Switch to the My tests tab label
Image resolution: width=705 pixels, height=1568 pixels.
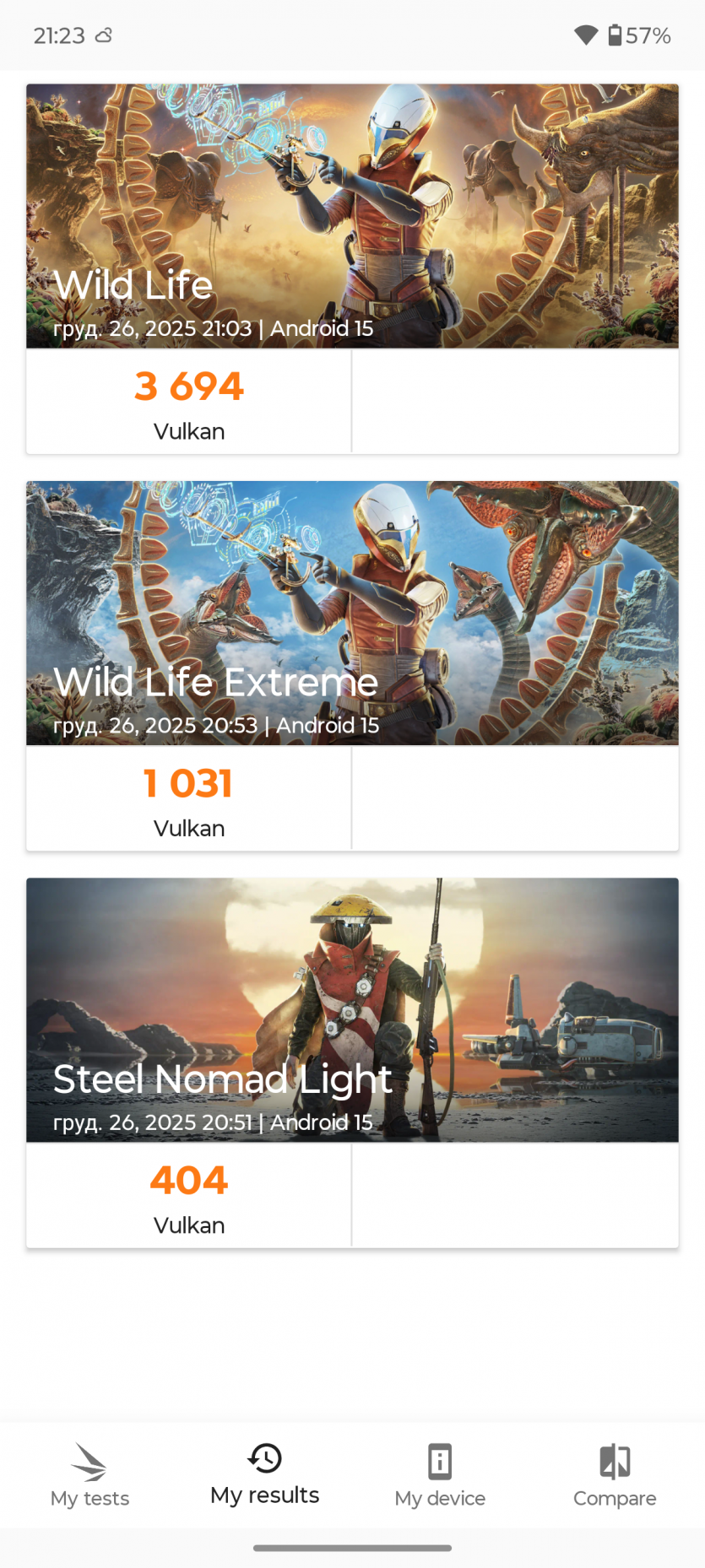(89, 1499)
